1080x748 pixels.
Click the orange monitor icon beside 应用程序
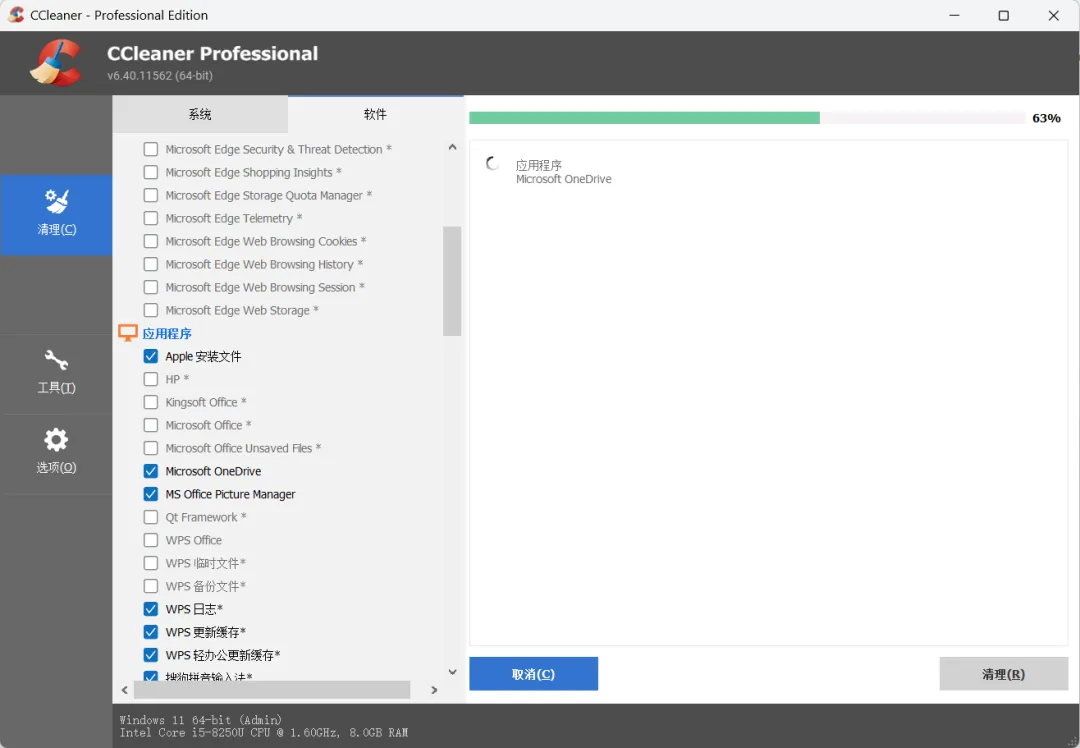[127, 333]
